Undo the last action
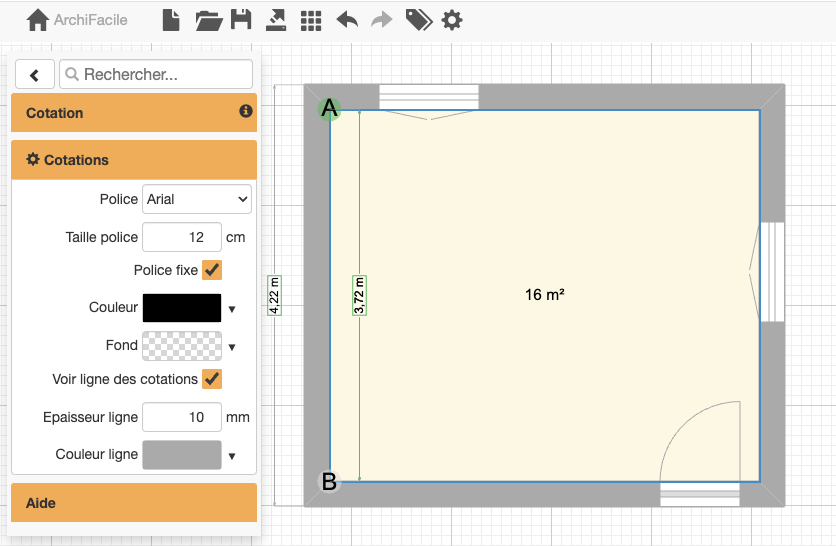 click(347, 20)
